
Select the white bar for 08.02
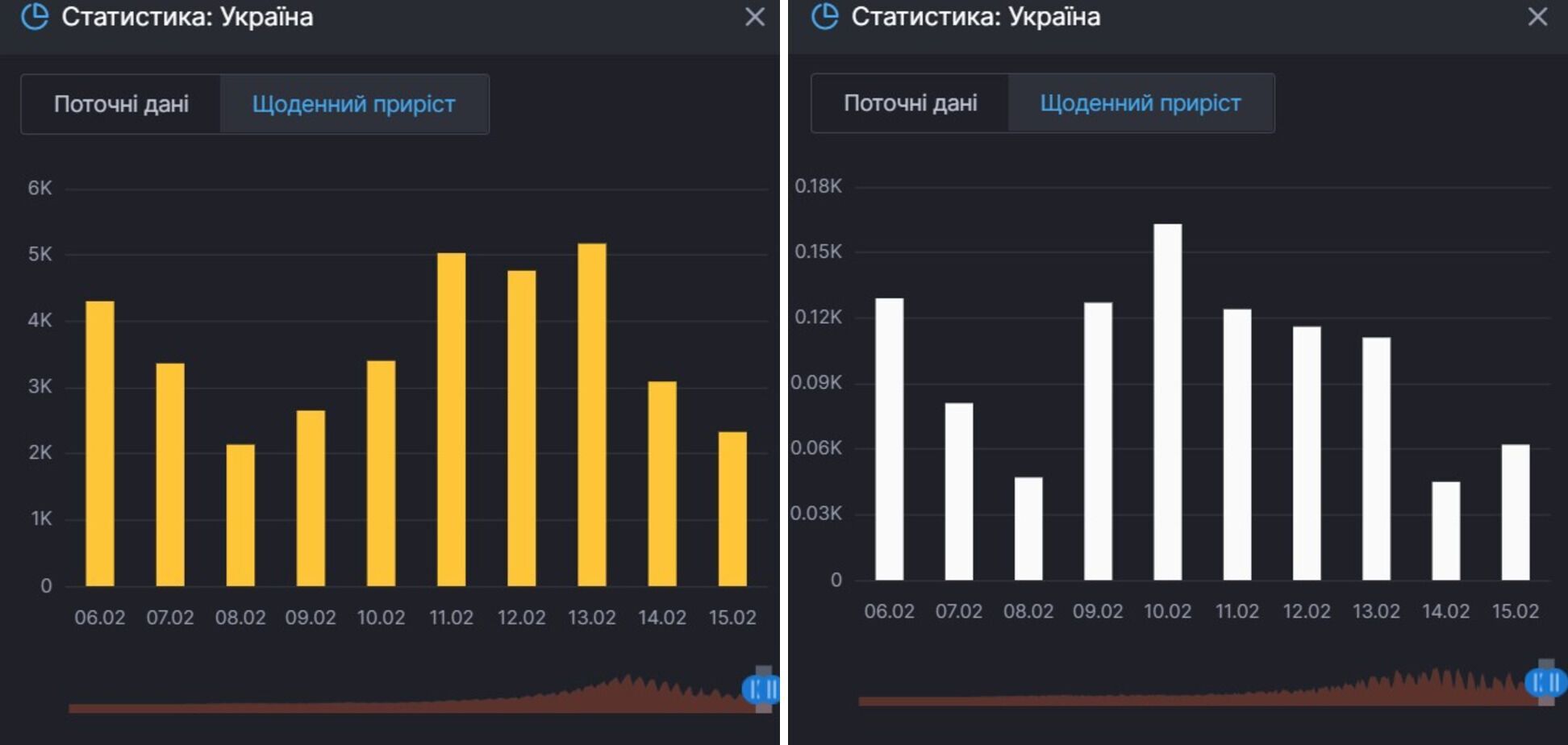click(x=1028, y=529)
